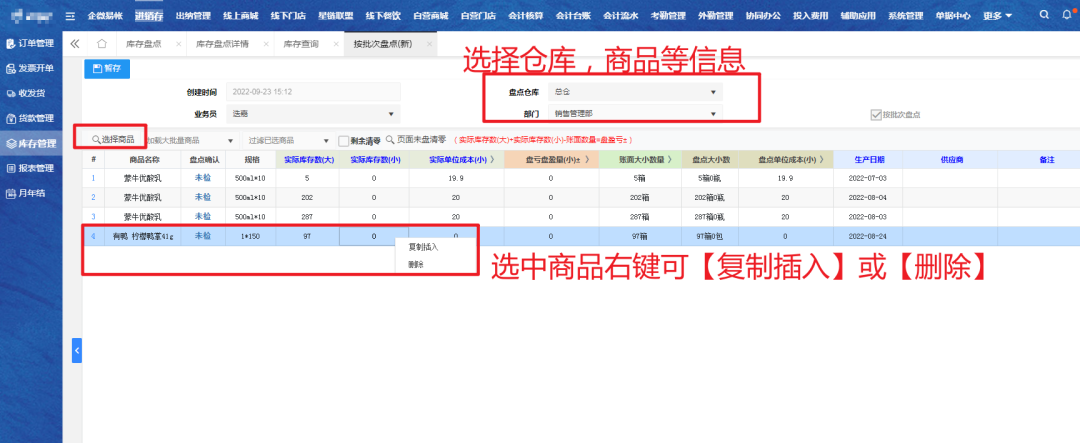
Task: Toggle the 剩余清零 checkbox
Action: coord(344,141)
